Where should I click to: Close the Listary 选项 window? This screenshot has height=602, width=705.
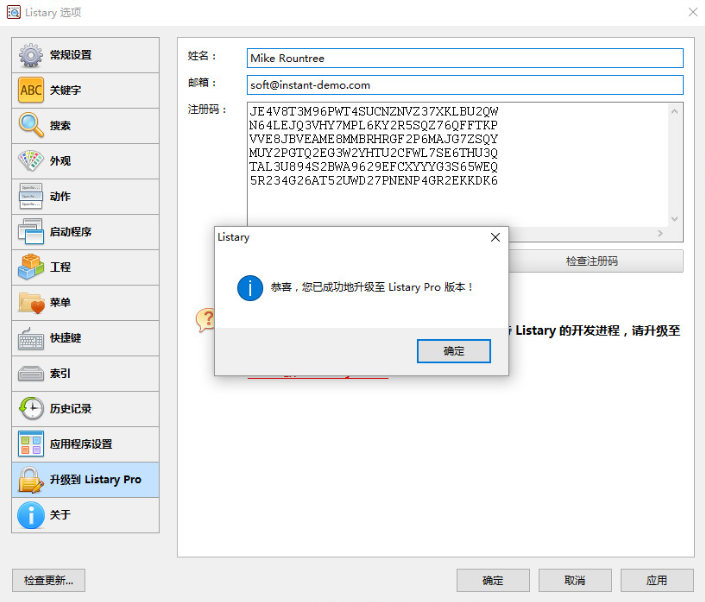(x=693, y=12)
